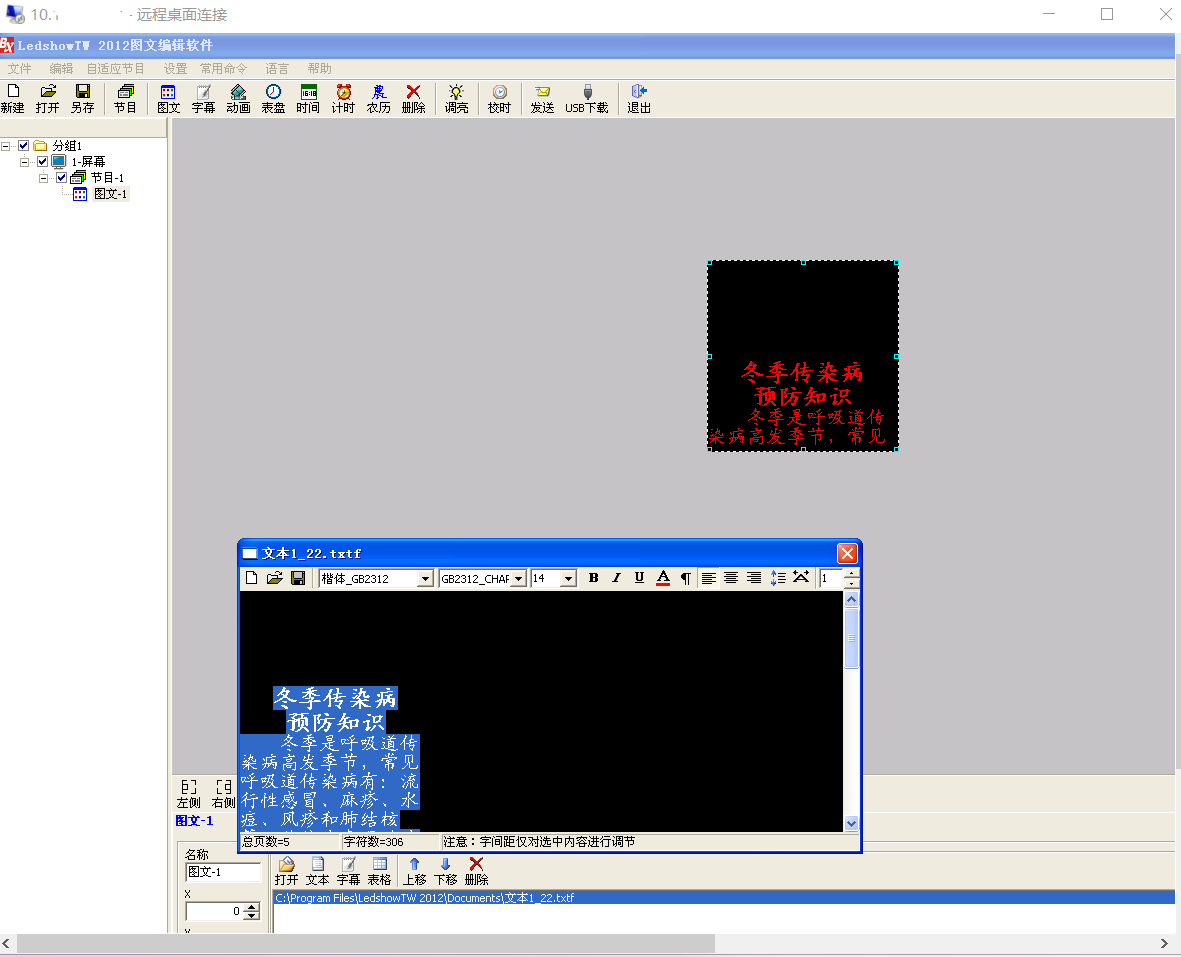Image resolution: width=1181 pixels, height=957 pixels.
Task: Open the font color picker (red A)
Action: tap(663, 578)
